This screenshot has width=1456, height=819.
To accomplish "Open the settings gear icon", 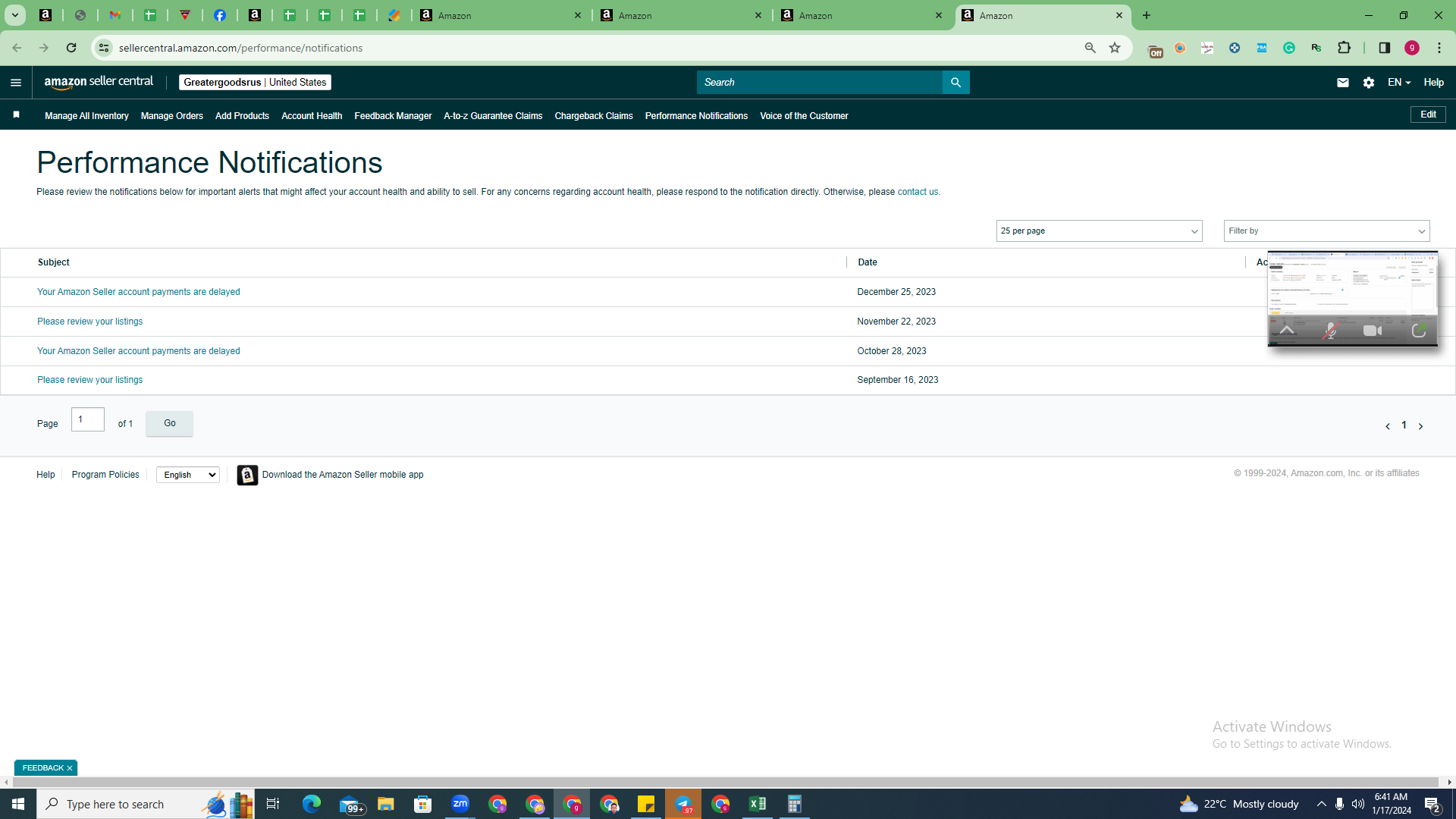I will tap(1369, 83).
